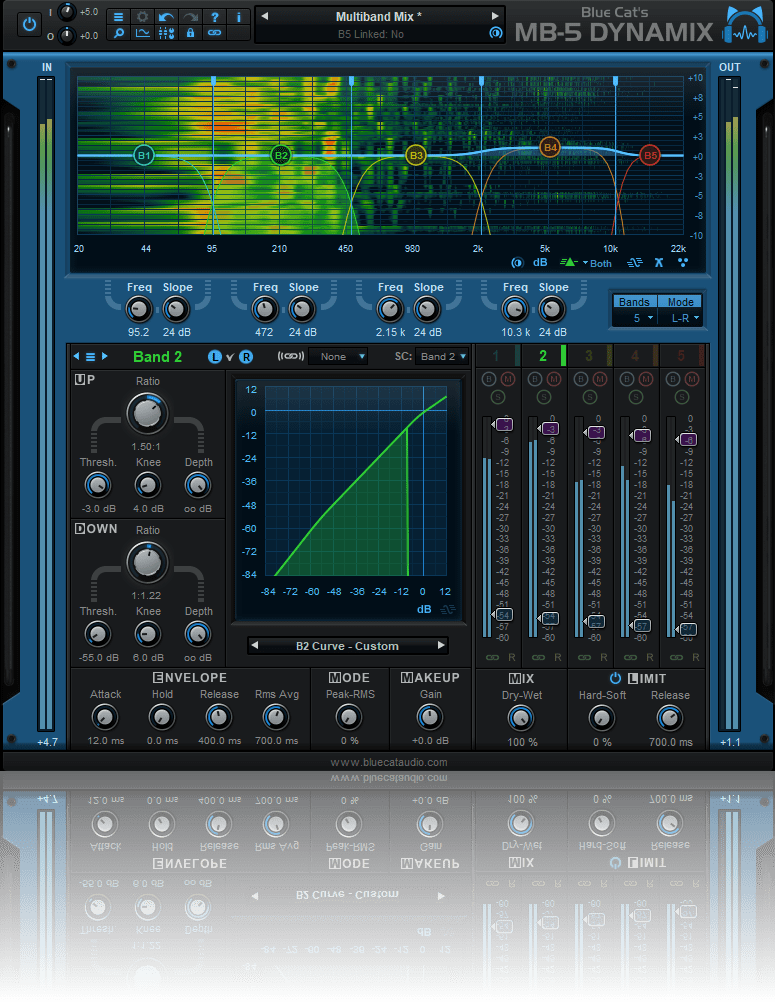The height and width of the screenshot is (1002, 775).
Task: Click the B3 band node on the spectrum
Action: click(x=416, y=156)
